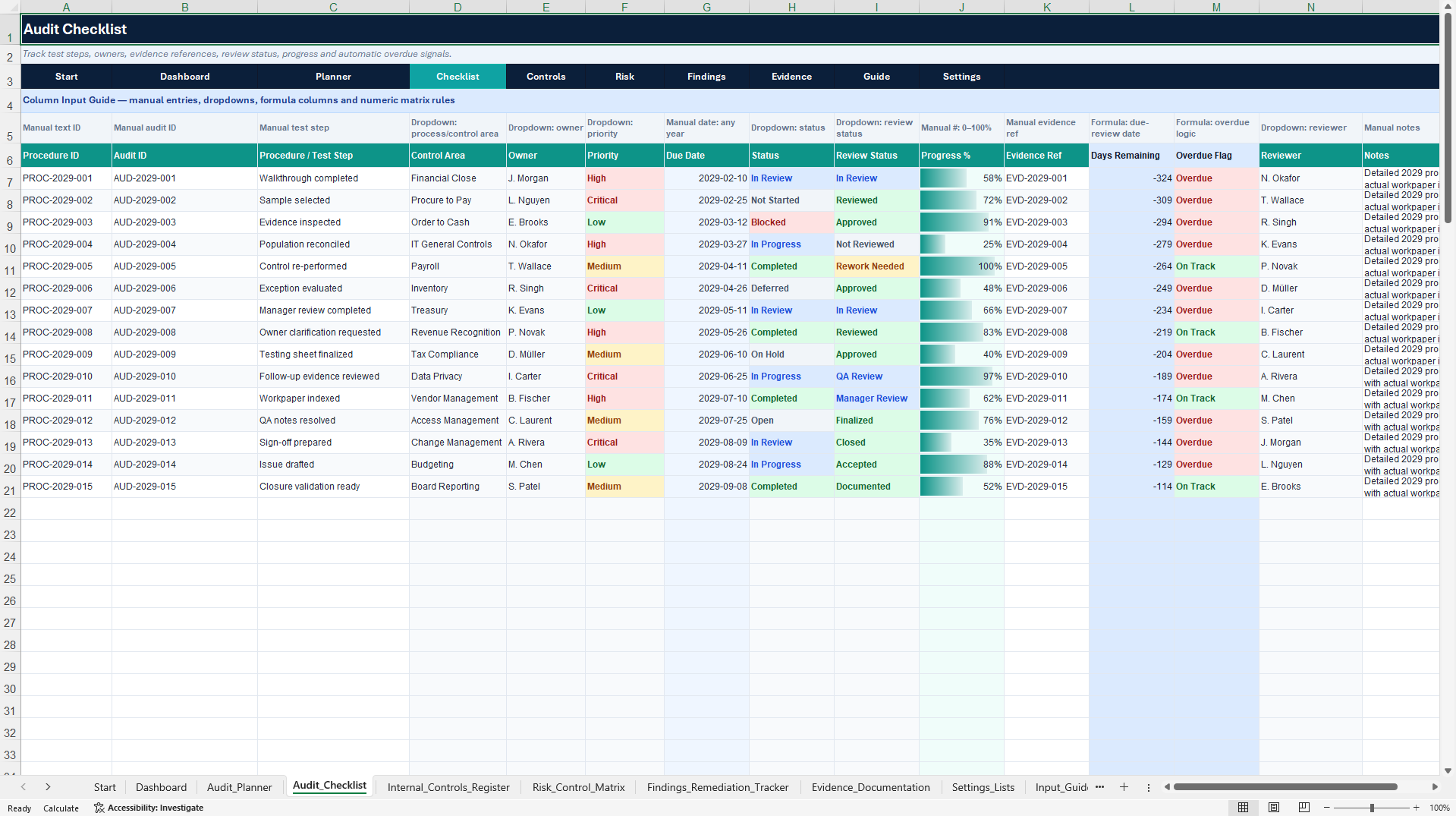Select the Priority header cell

pos(624,156)
